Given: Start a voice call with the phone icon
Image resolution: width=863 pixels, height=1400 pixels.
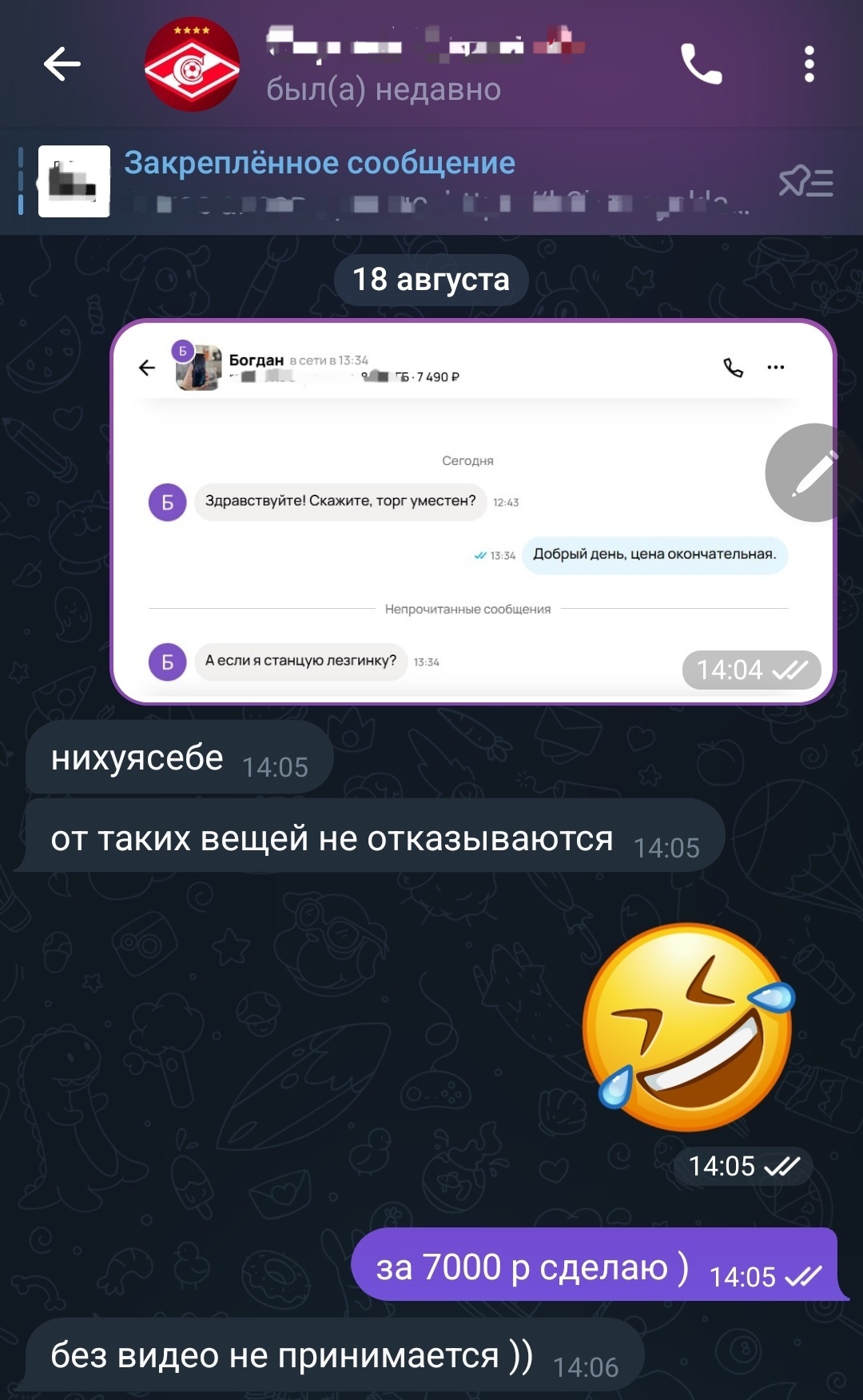Looking at the screenshot, I should [x=701, y=64].
